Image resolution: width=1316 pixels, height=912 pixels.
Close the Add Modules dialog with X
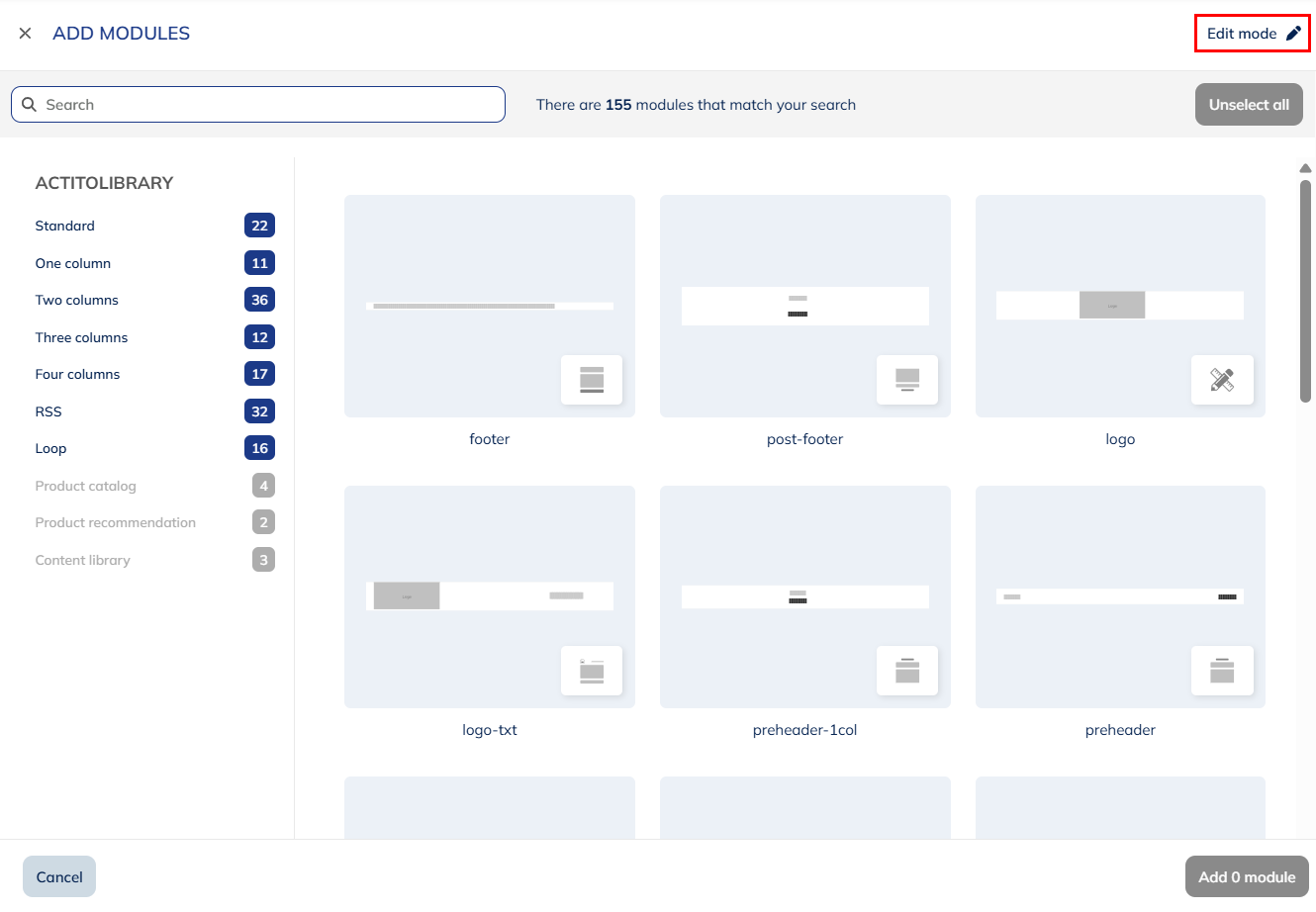(x=26, y=34)
